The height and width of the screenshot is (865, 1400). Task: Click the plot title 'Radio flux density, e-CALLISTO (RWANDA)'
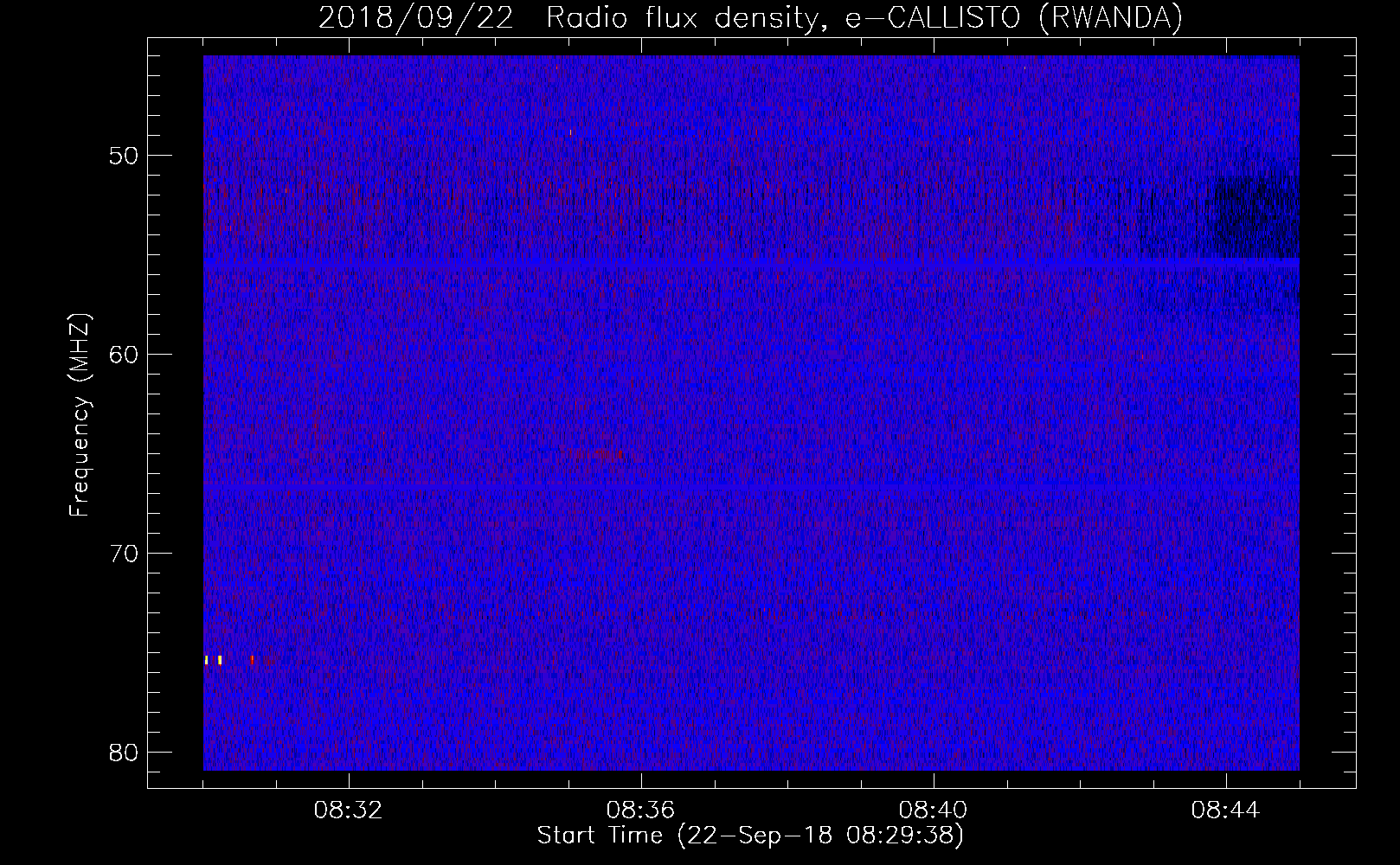864,18
